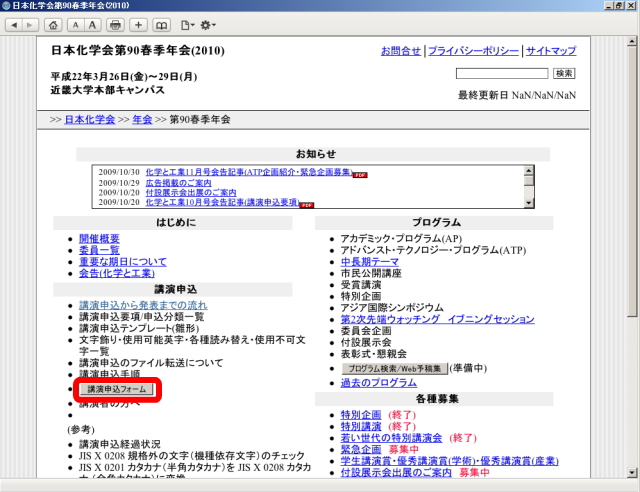Decrease text size with small A
640x492 pixels.
pos(76,25)
